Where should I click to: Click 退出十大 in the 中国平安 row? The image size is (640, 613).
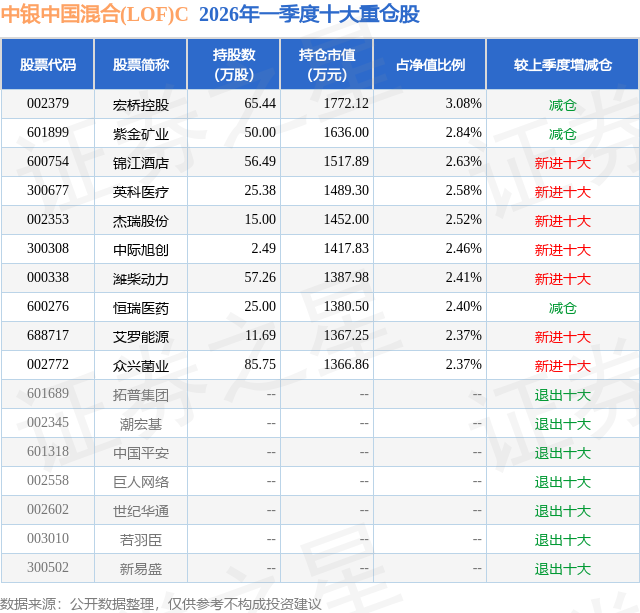coord(563,453)
